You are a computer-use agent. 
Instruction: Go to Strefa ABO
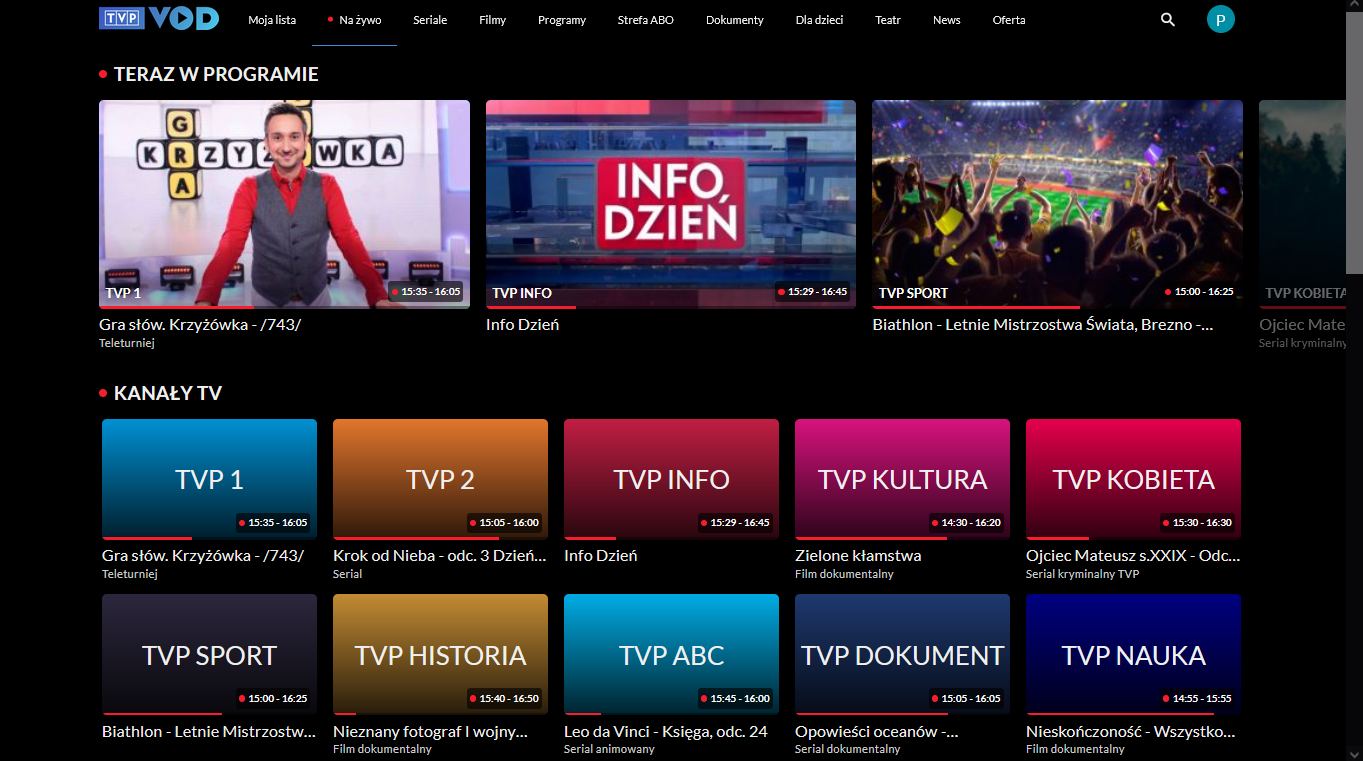[645, 19]
